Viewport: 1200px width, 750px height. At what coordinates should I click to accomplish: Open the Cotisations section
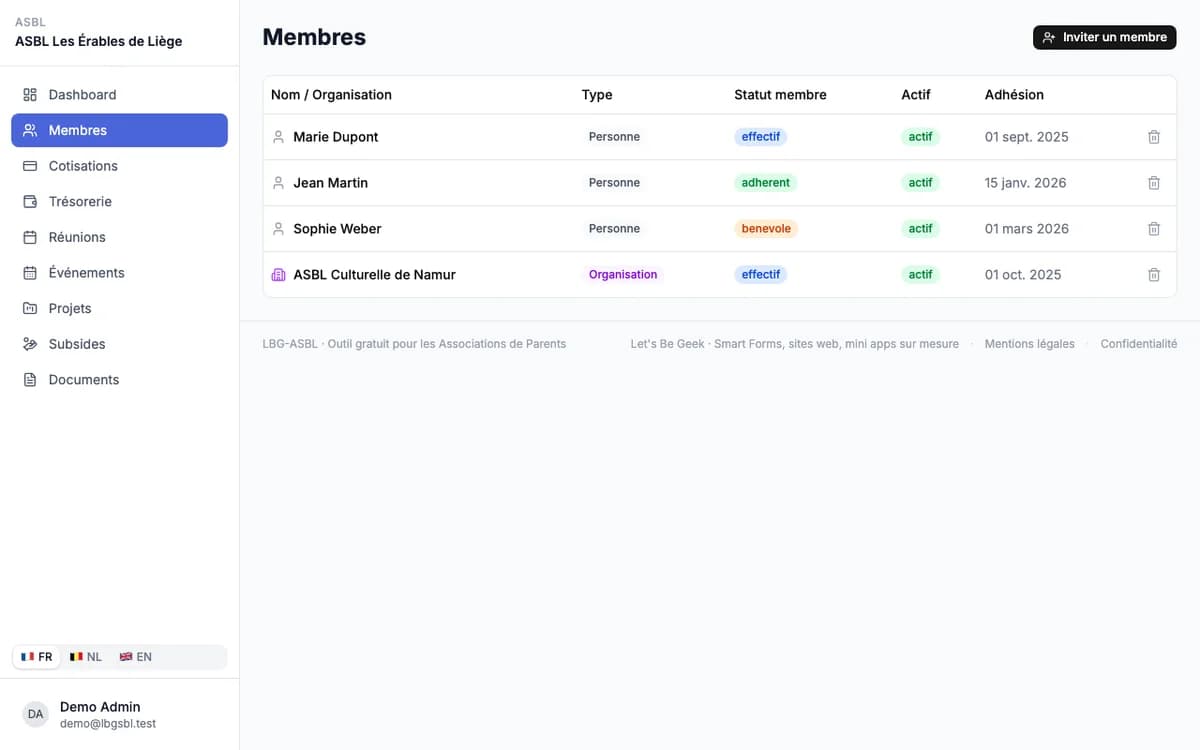pyautogui.click(x=119, y=166)
